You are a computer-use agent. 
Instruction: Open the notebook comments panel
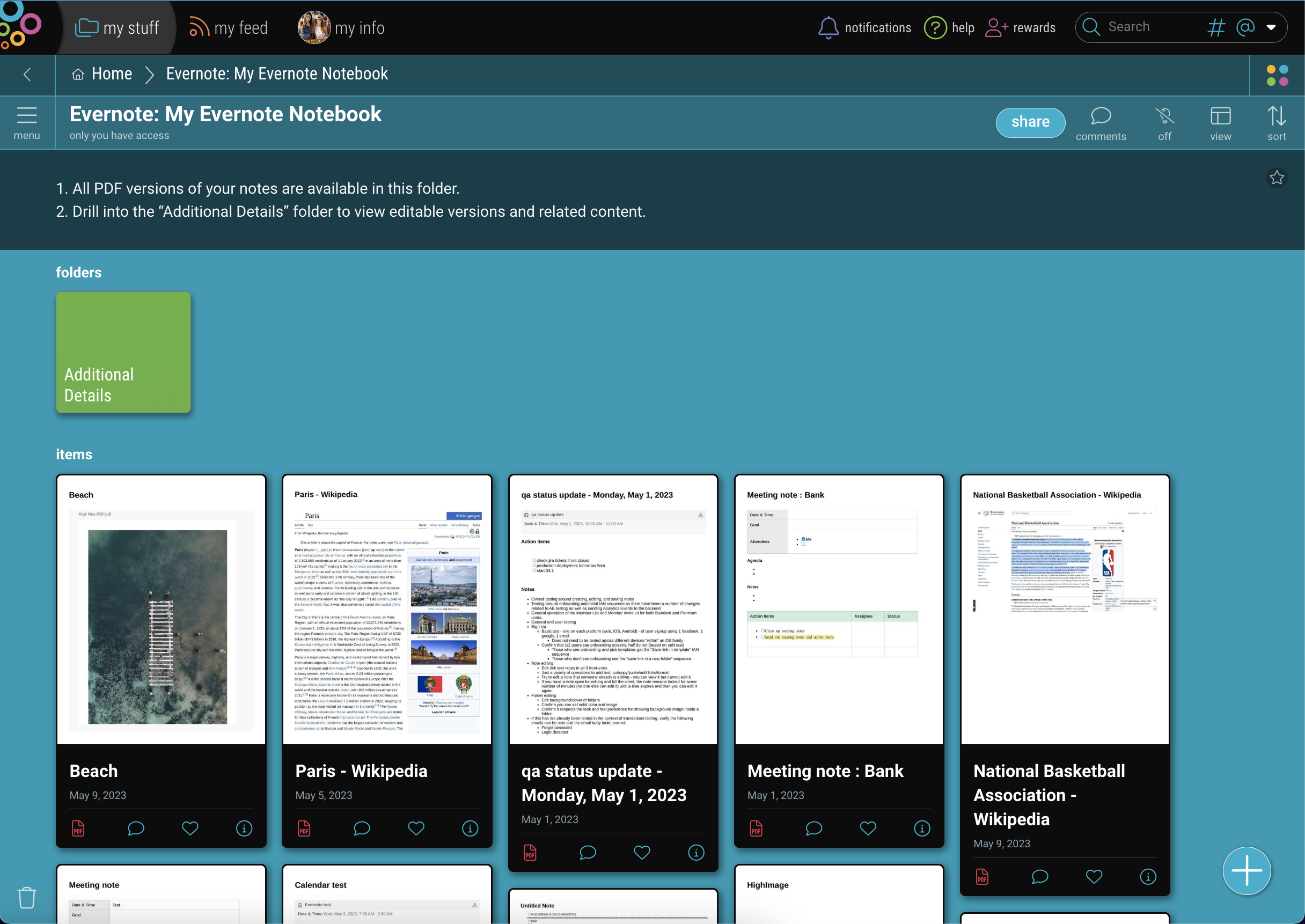(1101, 123)
